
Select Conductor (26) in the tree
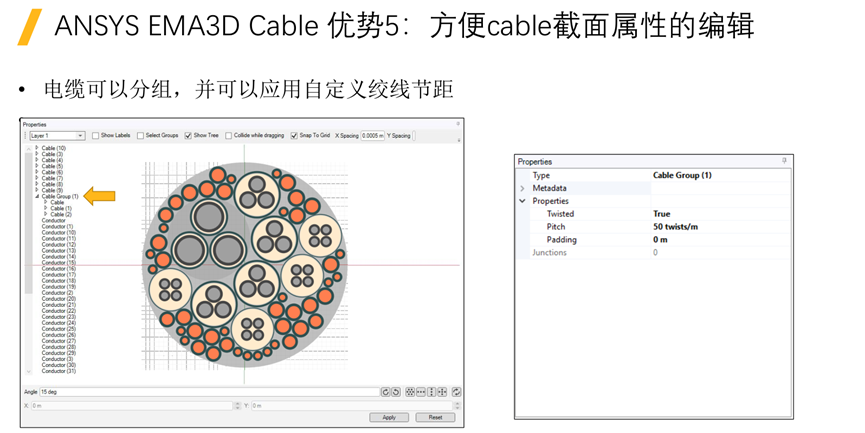(x=59, y=335)
